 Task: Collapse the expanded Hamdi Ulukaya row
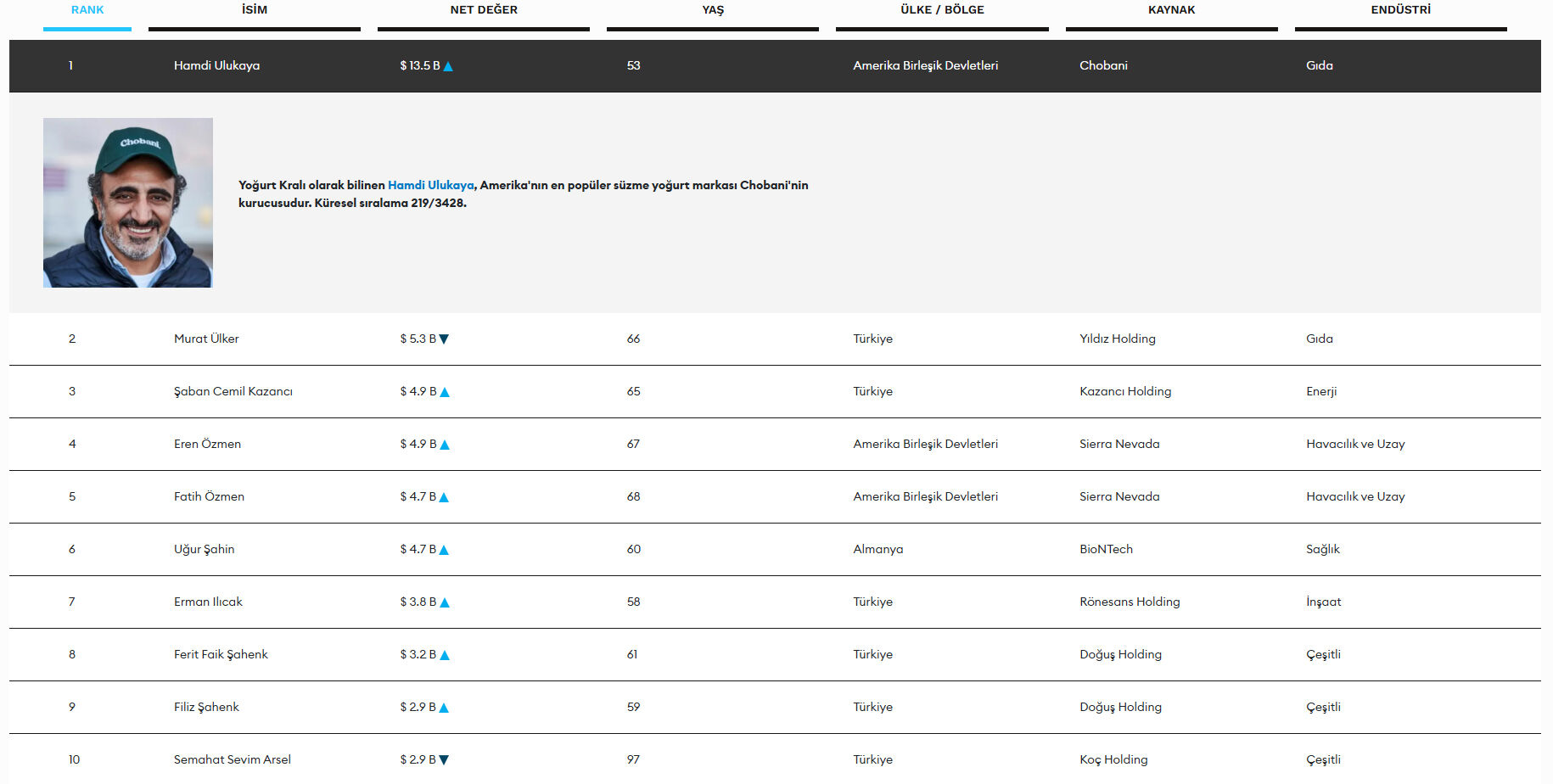[x=216, y=65]
